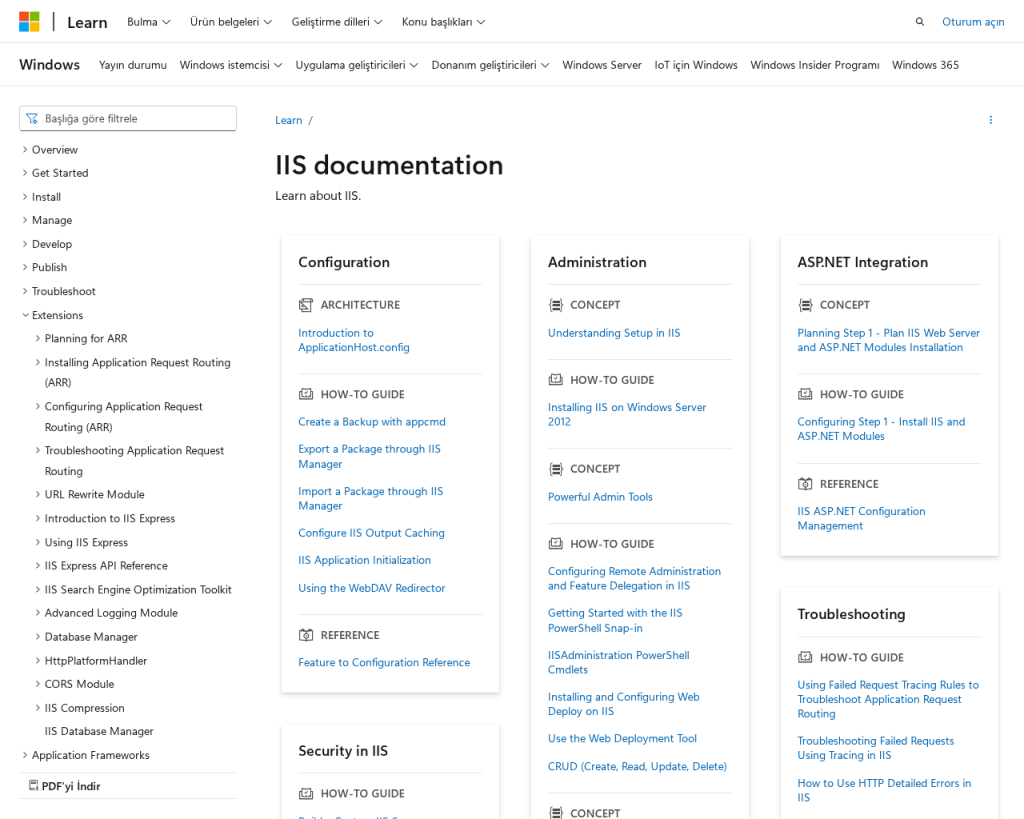
Task: Open IoT için Windows nav item
Action: pyautogui.click(x=696, y=65)
